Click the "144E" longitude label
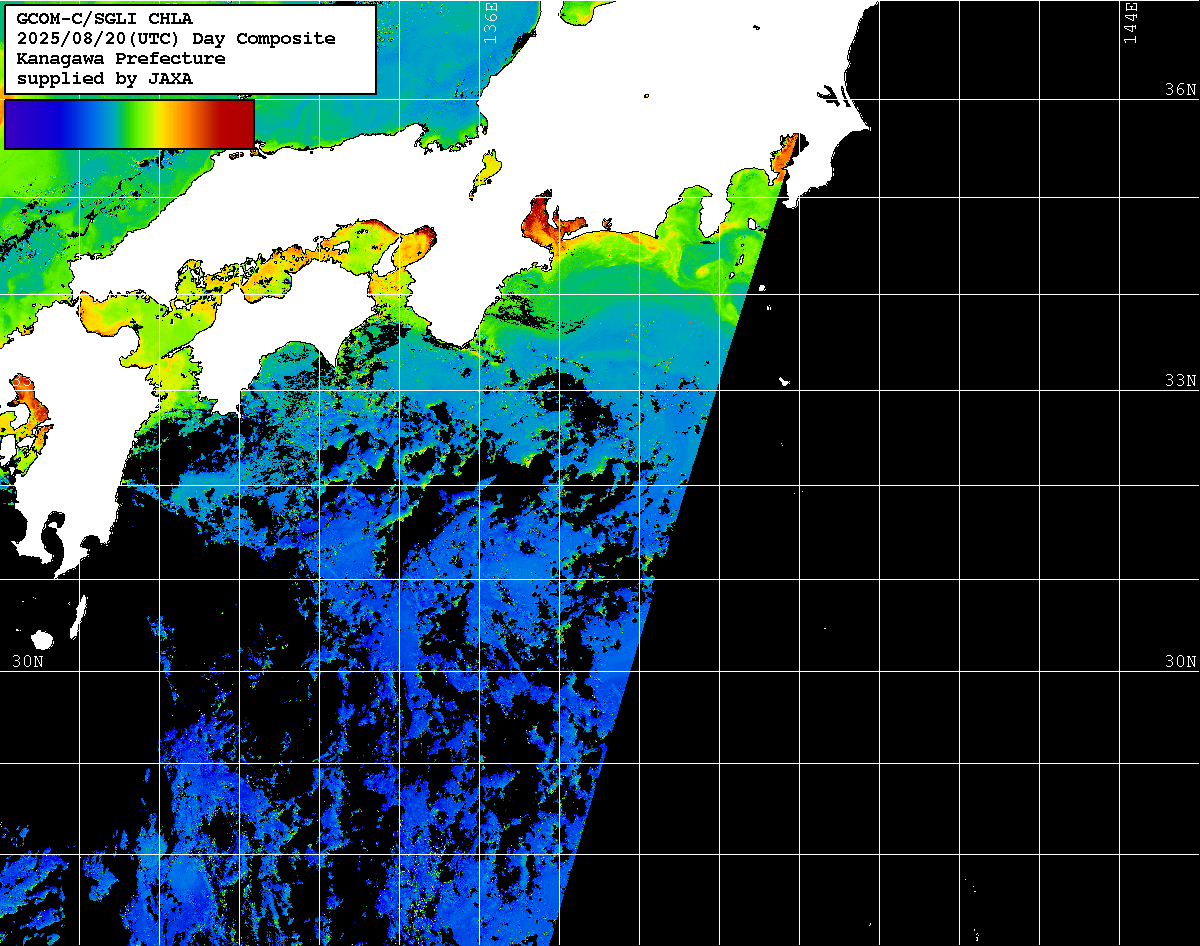The height and width of the screenshot is (946, 1200). coord(1131,22)
